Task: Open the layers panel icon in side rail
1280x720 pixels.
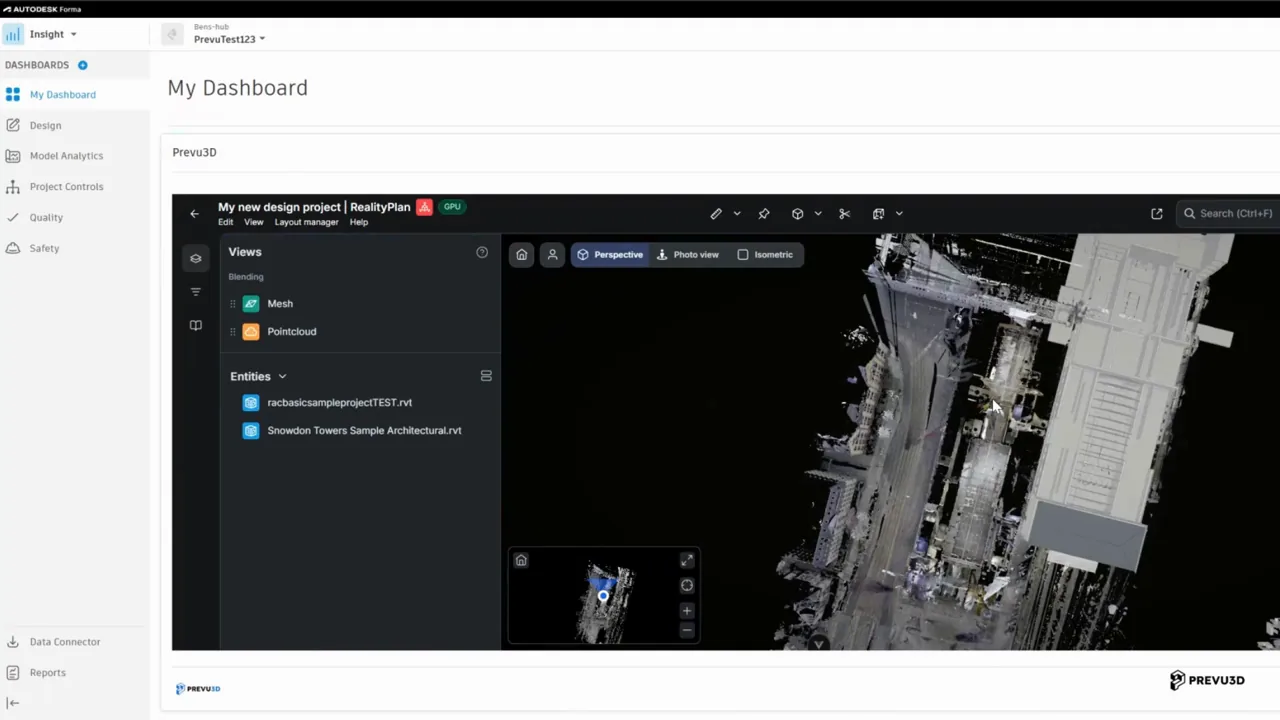Action: (196, 258)
